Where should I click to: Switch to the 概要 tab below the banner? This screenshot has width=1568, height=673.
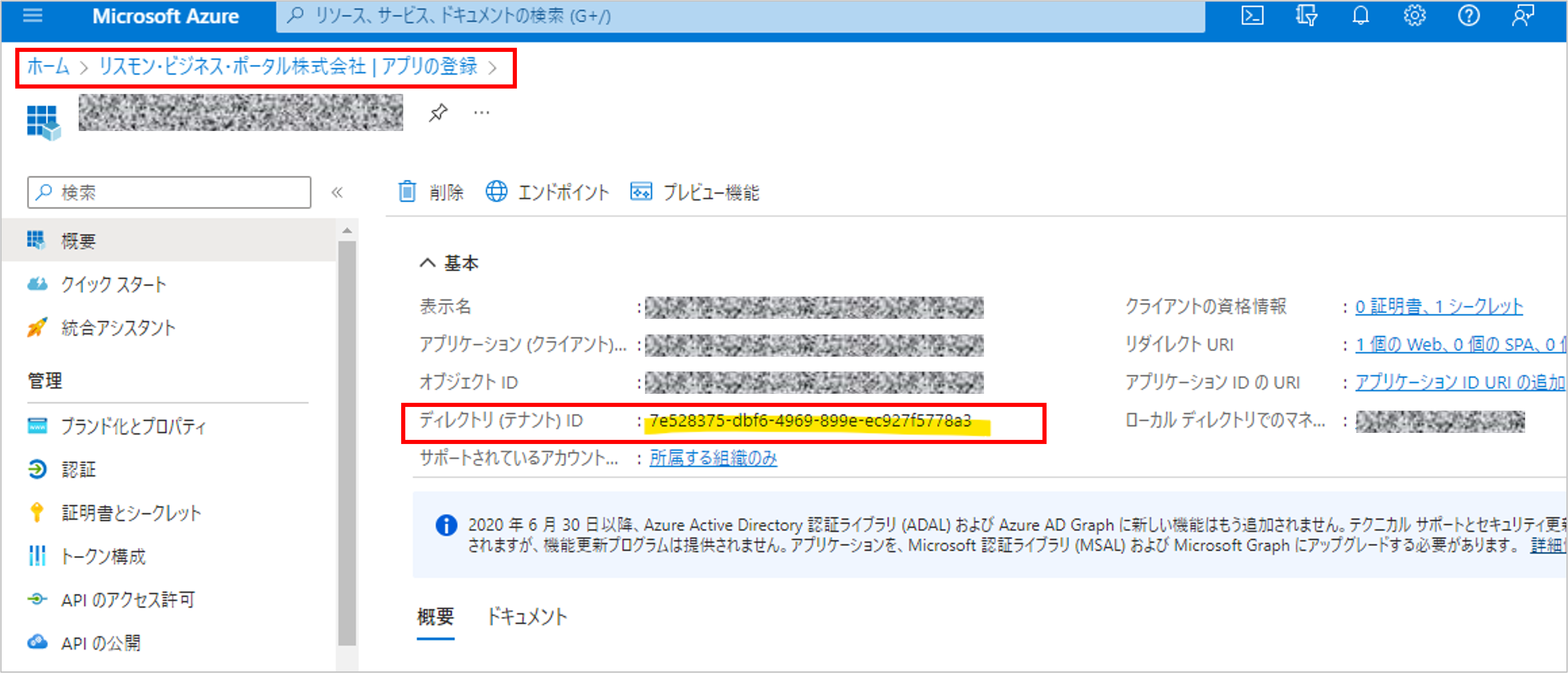(x=435, y=617)
